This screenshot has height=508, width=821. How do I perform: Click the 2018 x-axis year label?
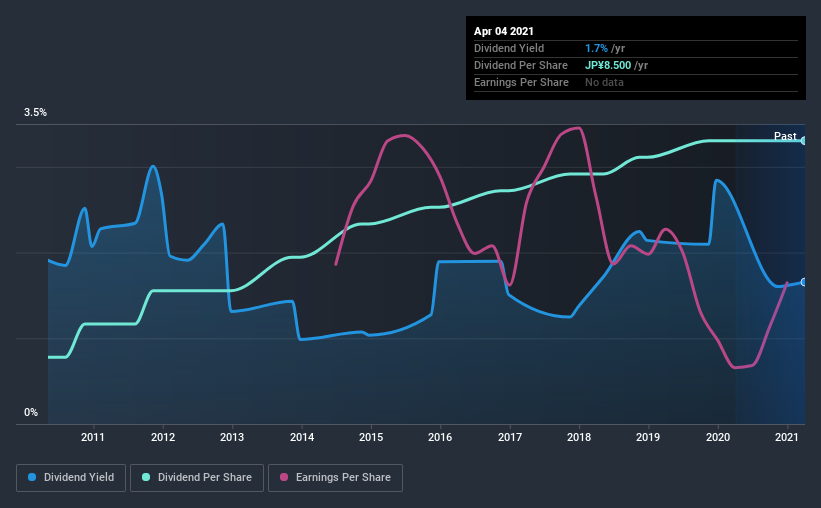pyautogui.click(x=579, y=437)
